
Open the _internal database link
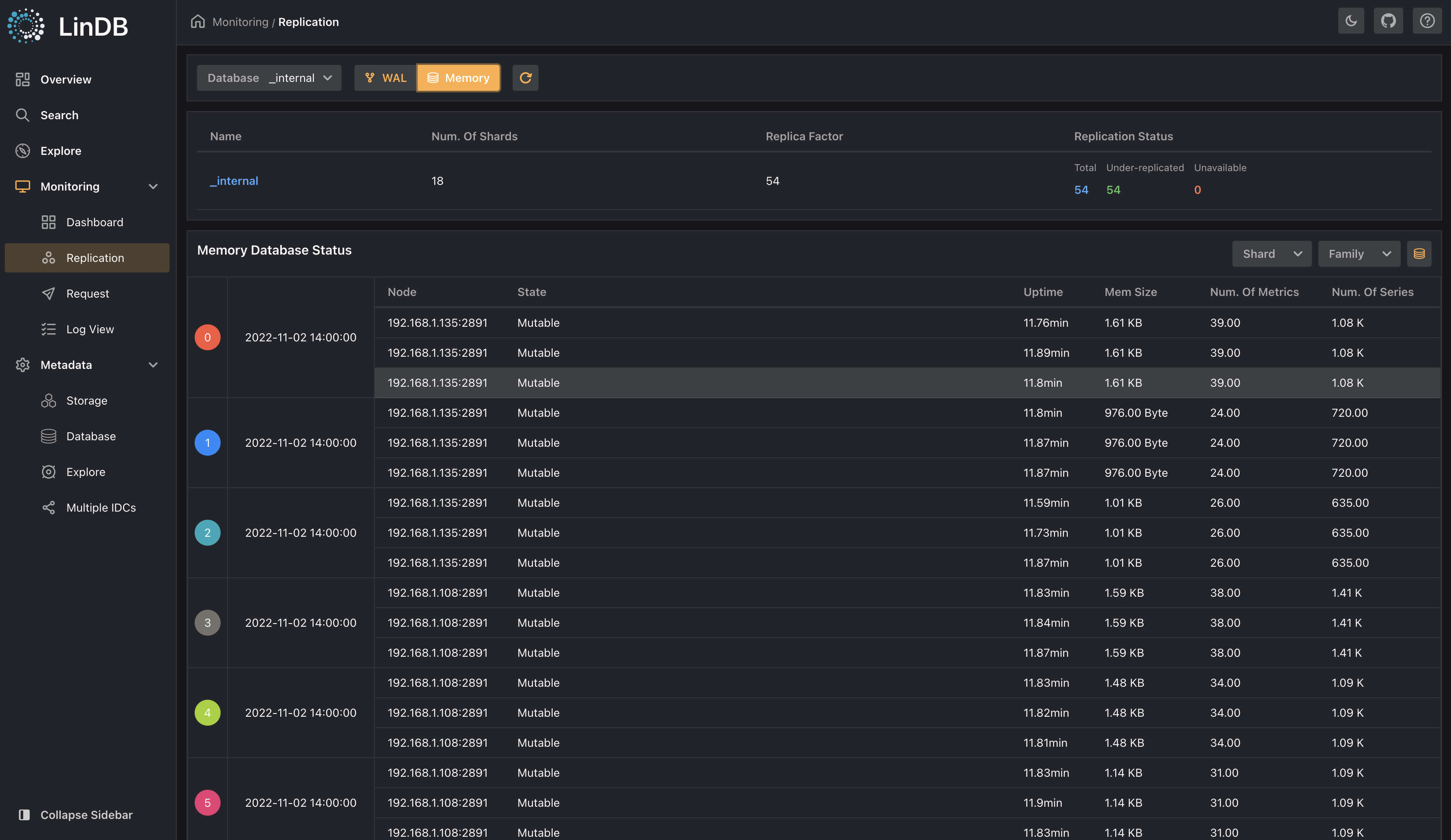pos(234,180)
